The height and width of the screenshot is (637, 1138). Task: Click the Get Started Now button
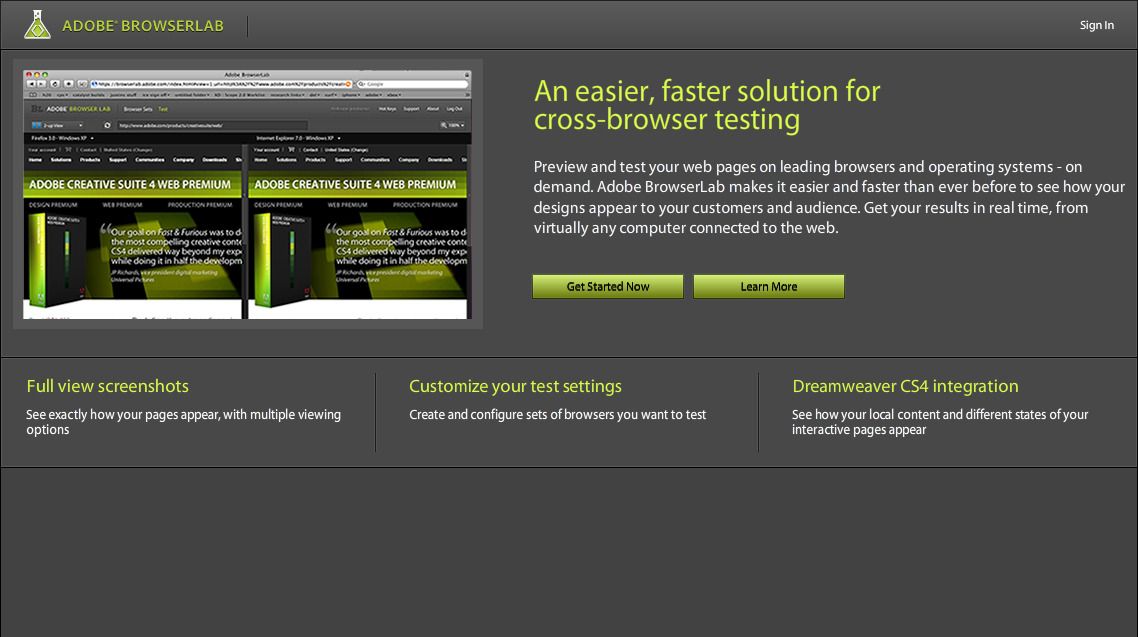607,286
